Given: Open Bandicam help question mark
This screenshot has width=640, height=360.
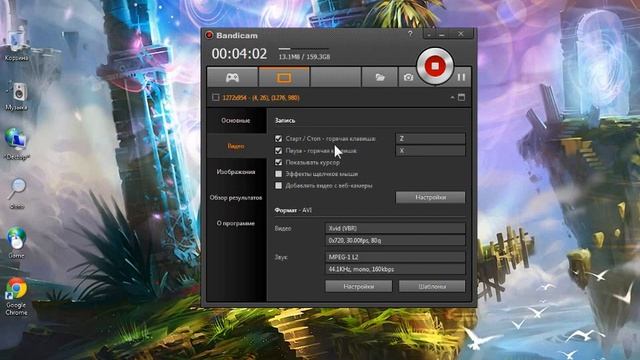Looking at the screenshot, I should (410, 34).
